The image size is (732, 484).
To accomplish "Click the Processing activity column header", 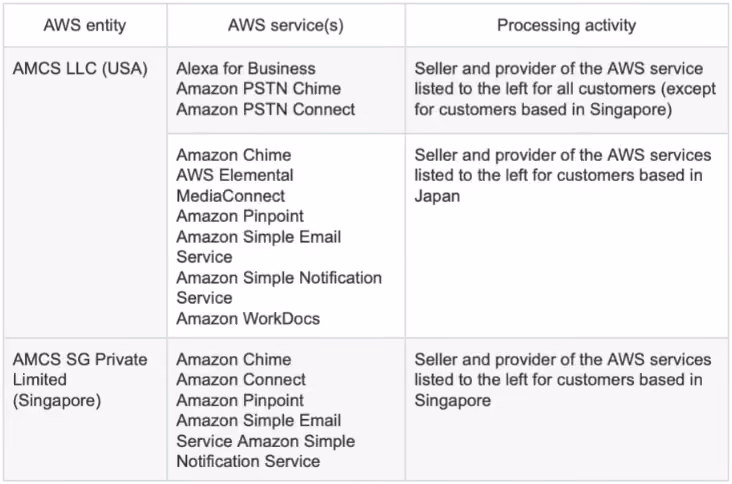I will [x=566, y=25].
